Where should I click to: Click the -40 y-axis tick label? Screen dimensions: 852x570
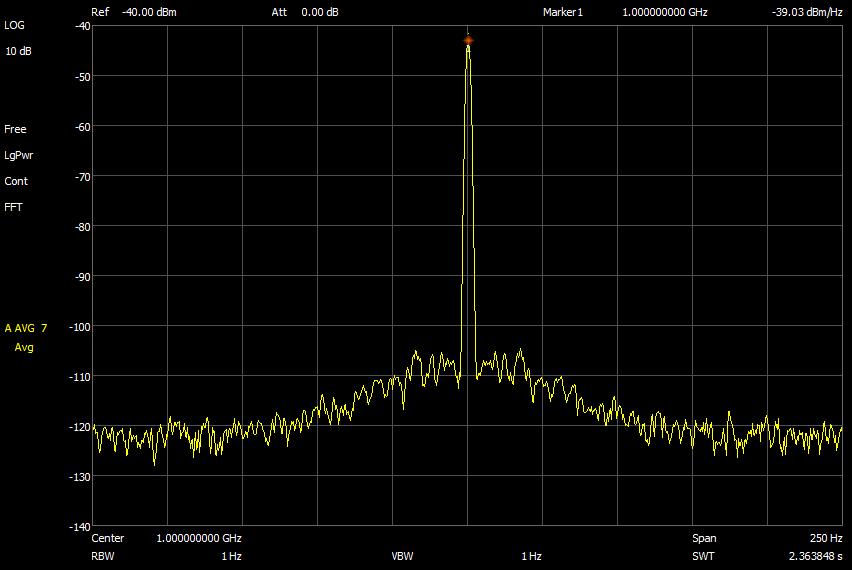pos(82,26)
